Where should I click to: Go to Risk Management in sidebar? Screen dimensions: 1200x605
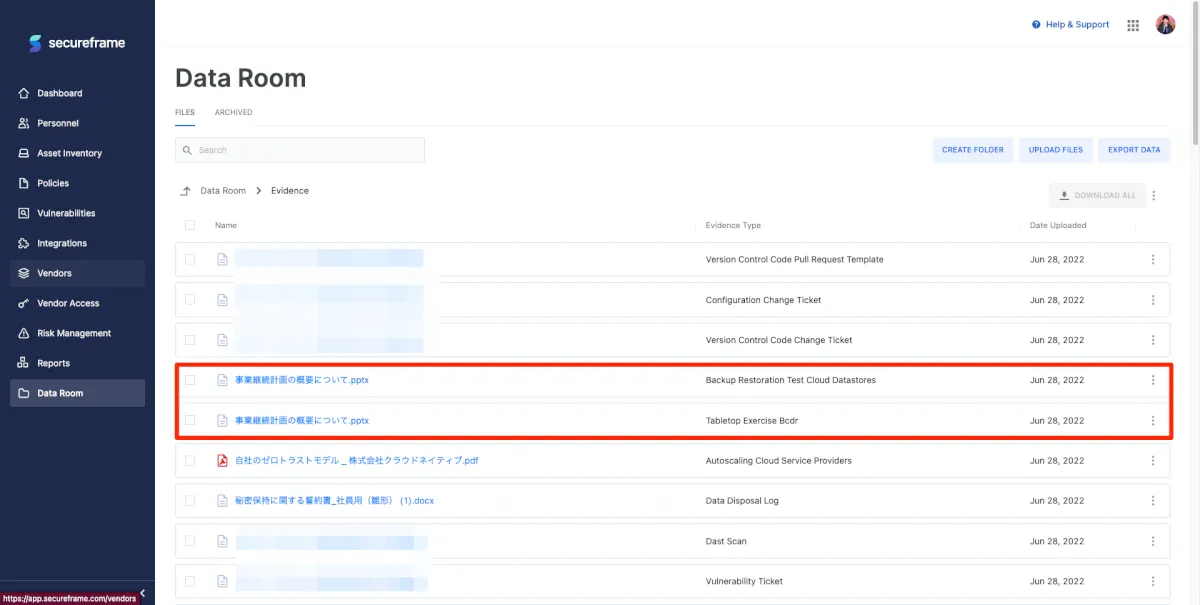coord(74,333)
